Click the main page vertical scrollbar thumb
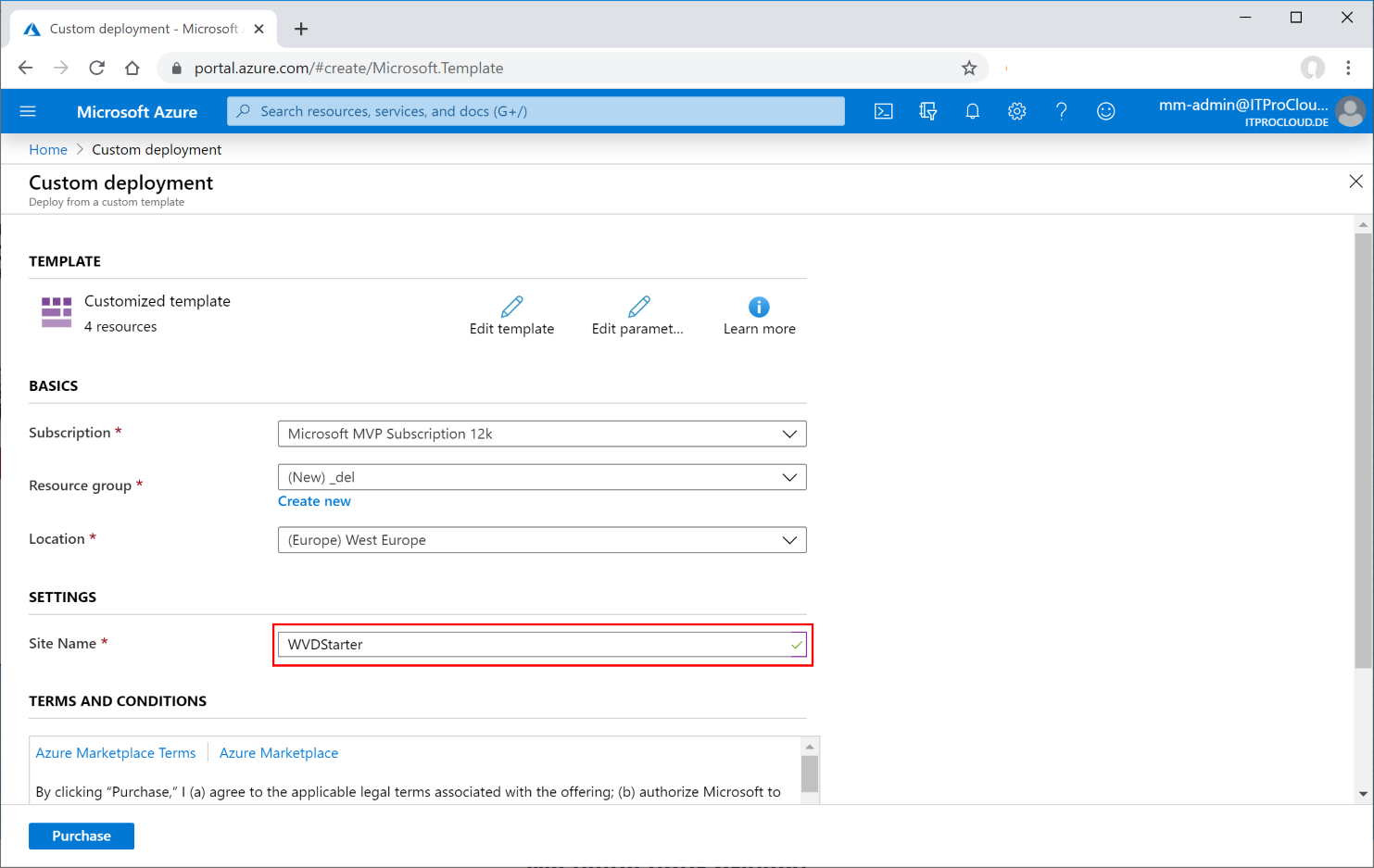 pyautogui.click(x=1363, y=451)
